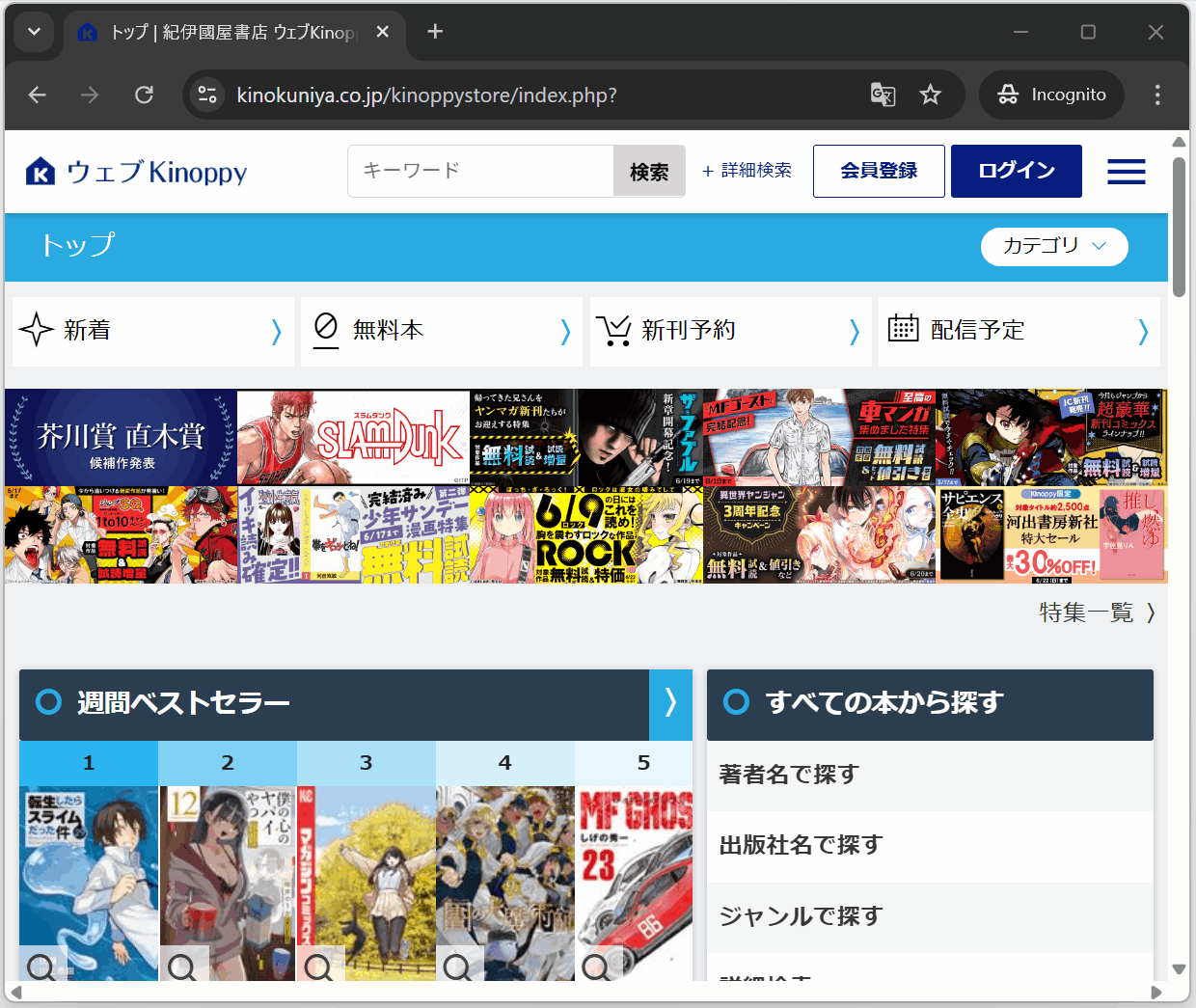Reload the page
This screenshot has height=1008, width=1196.
pos(144,95)
